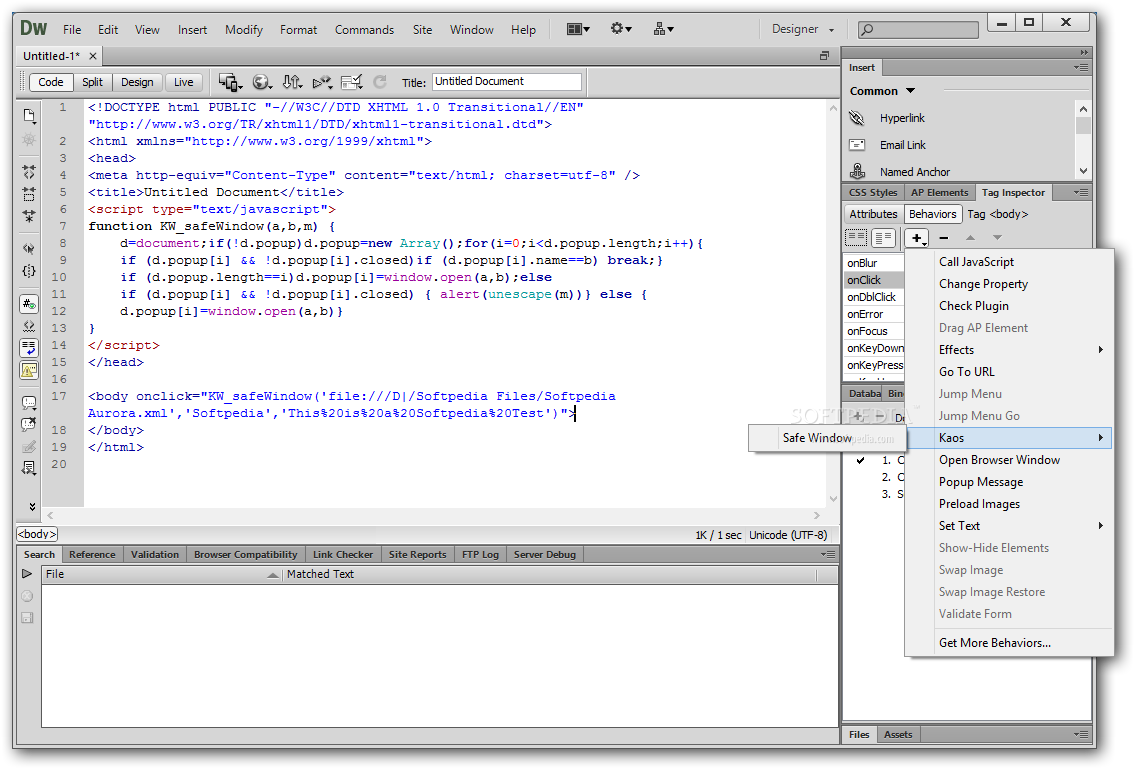Click the plus Add Behavior button

[x=917, y=238]
